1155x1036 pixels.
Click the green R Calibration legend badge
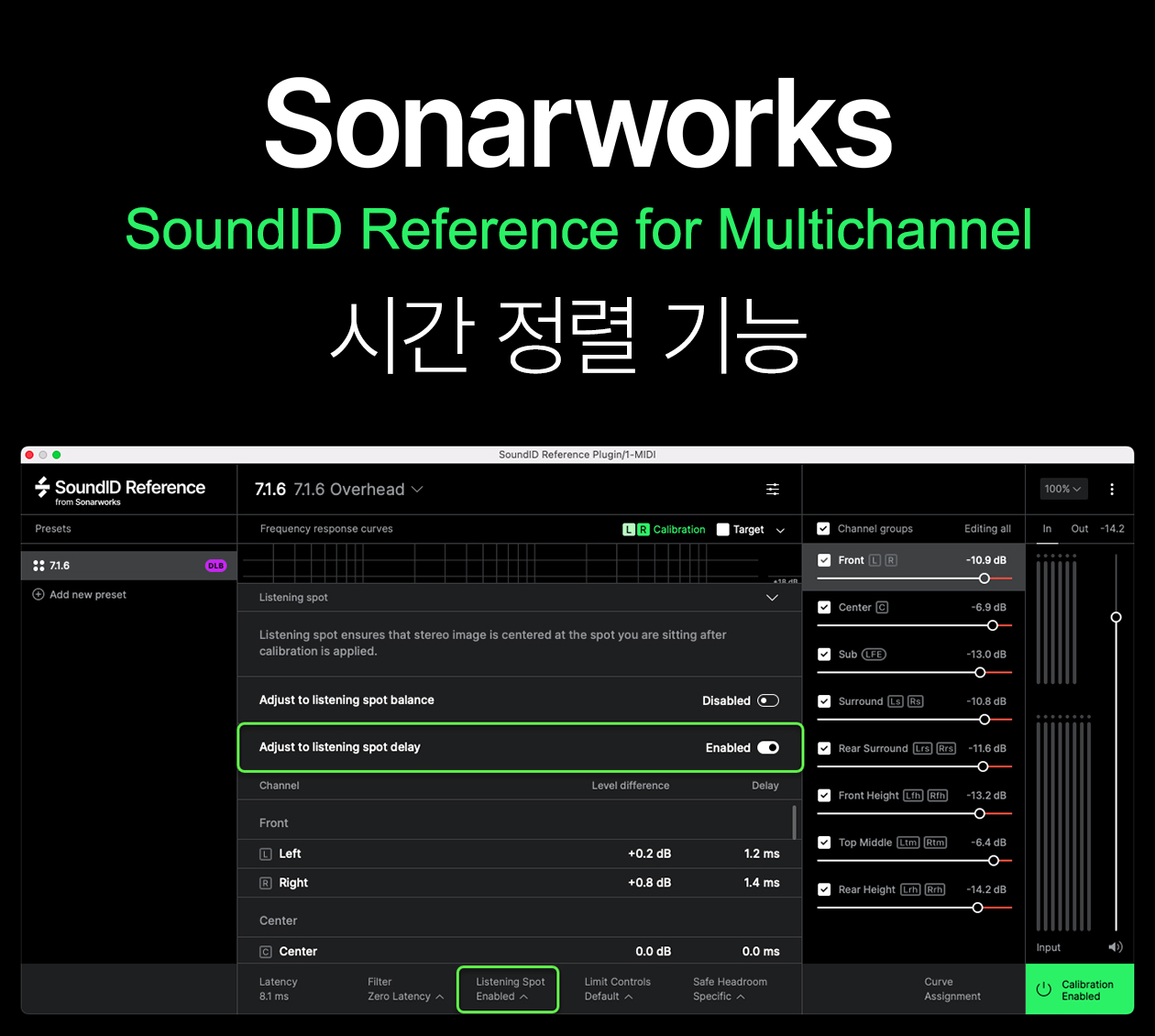click(643, 530)
